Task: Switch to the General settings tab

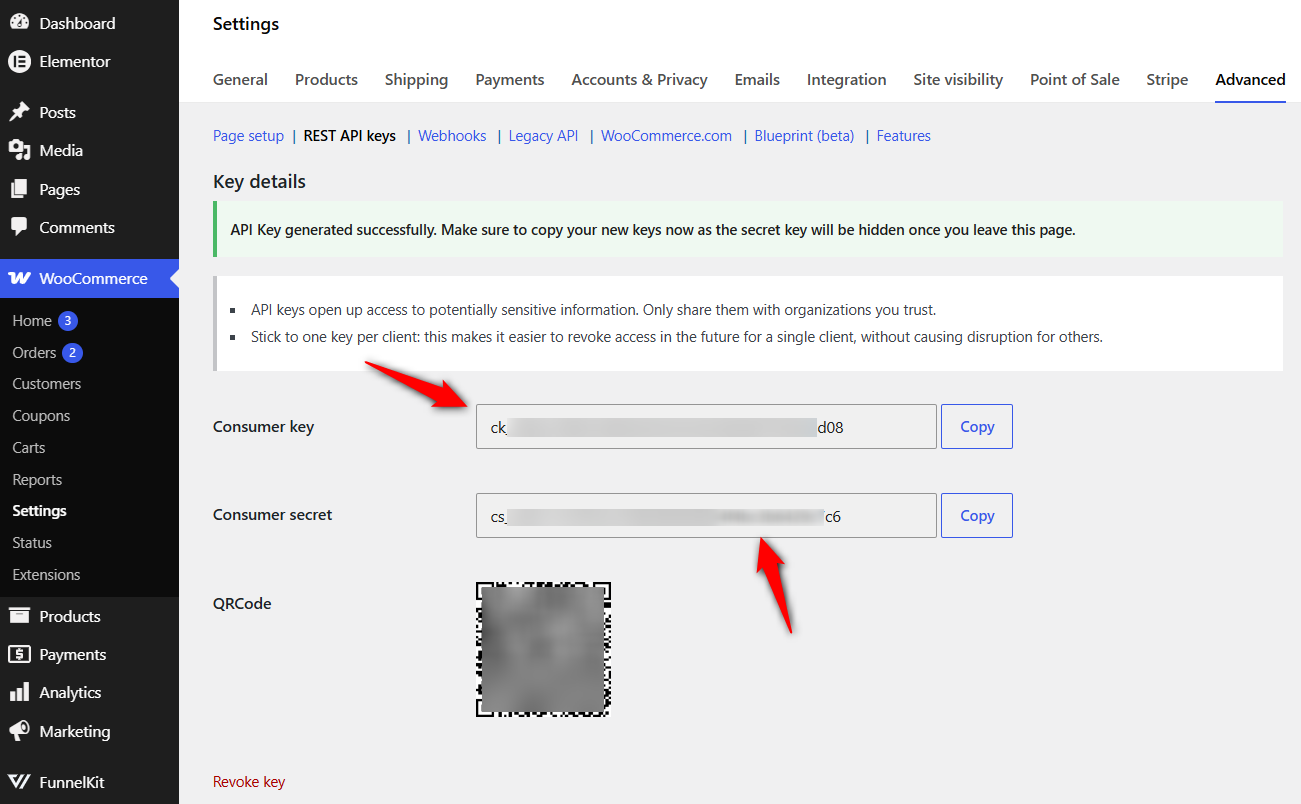Action: tap(240, 79)
